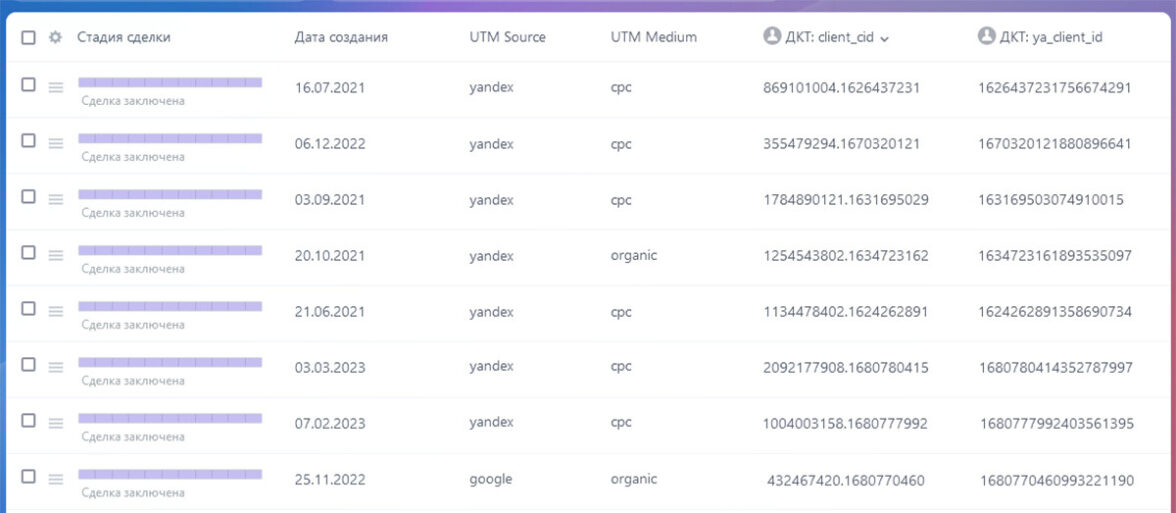Expand the ДКТ: client_cid sort arrow
This screenshot has width=1176, height=513.
coord(885,38)
